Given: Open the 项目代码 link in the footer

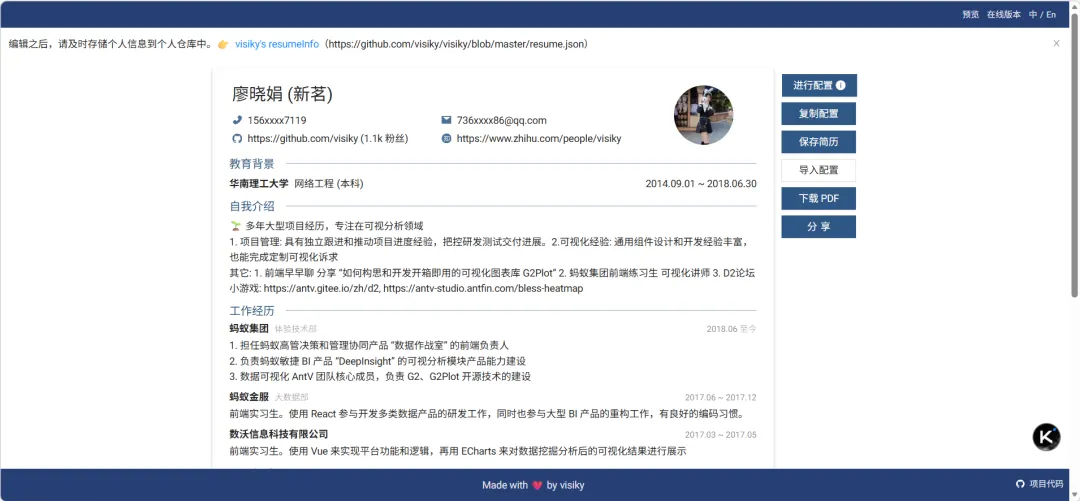Looking at the screenshot, I should point(1046,484).
